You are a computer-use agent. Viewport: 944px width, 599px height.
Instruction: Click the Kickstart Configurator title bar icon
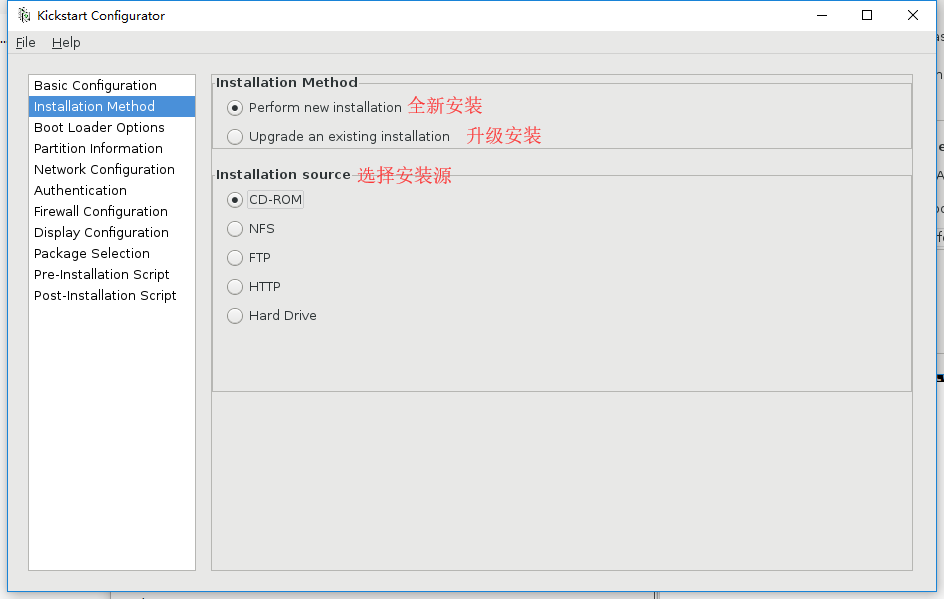(23, 15)
